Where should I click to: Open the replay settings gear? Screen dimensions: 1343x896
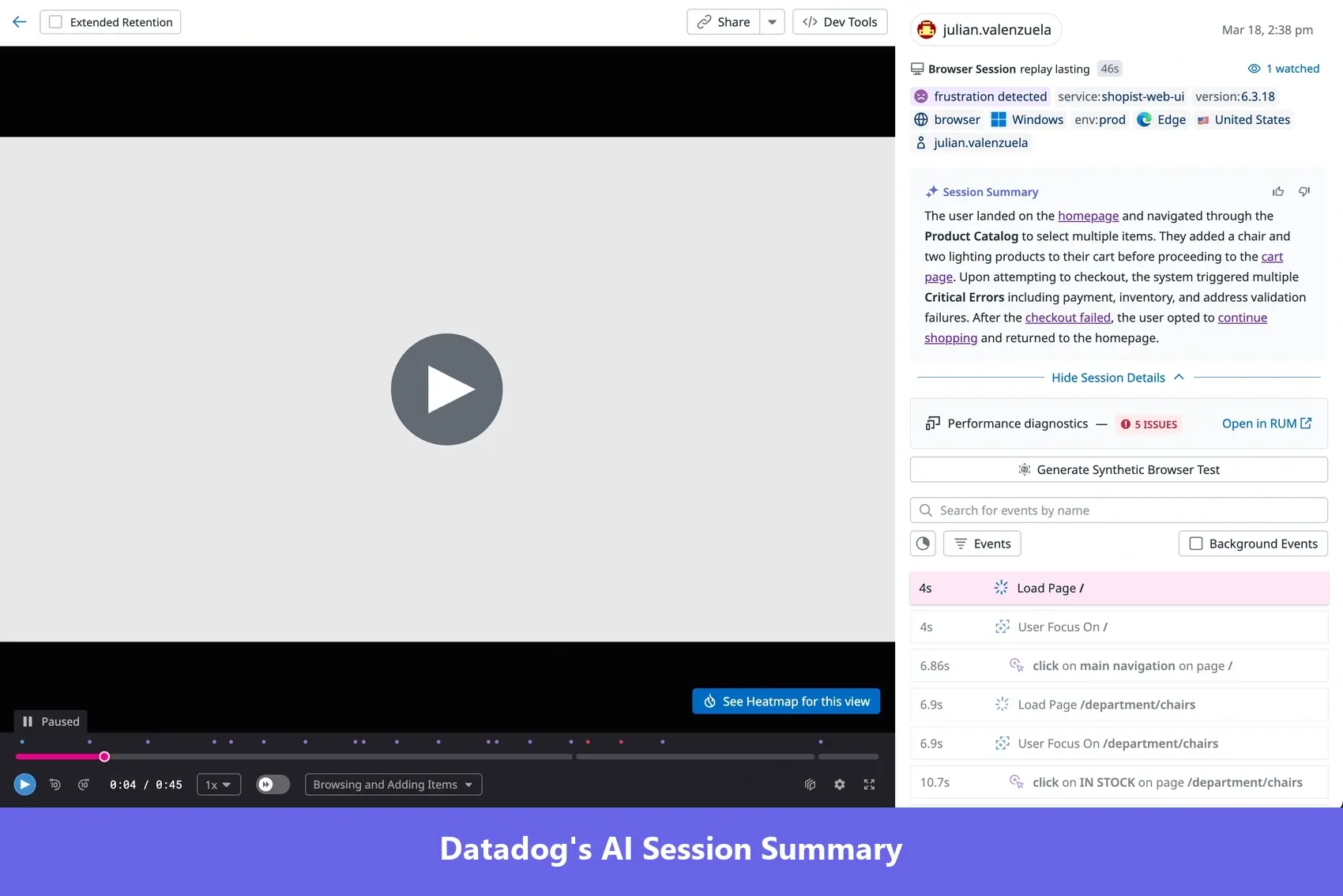point(840,785)
